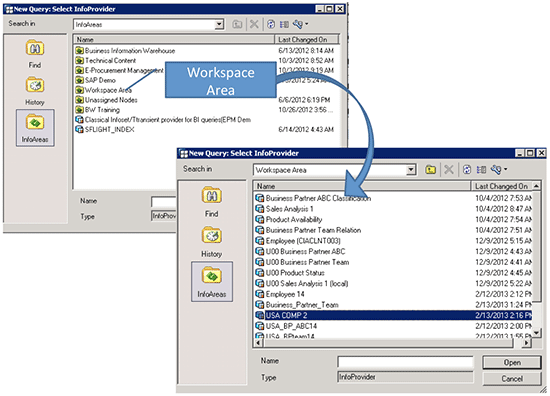
Task: Expand the Workspace Area search-in dropdown
Action: click(410, 170)
